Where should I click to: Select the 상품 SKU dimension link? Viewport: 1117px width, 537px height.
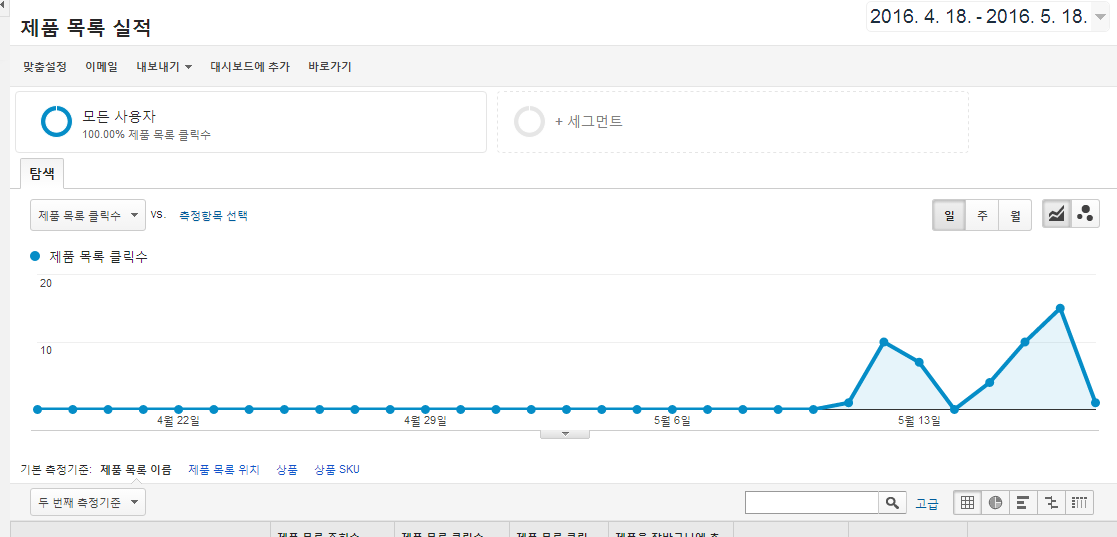coord(337,469)
